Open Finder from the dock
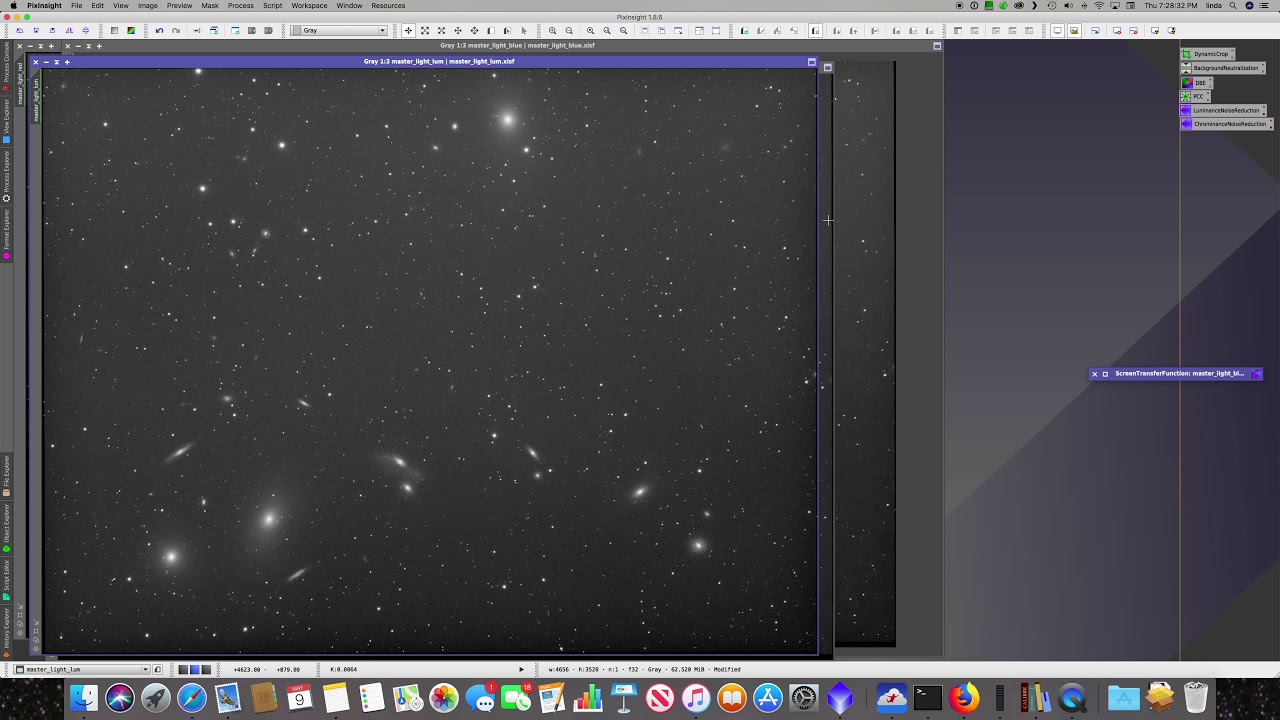This screenshot has height=720, width=1280. [84, 697]
